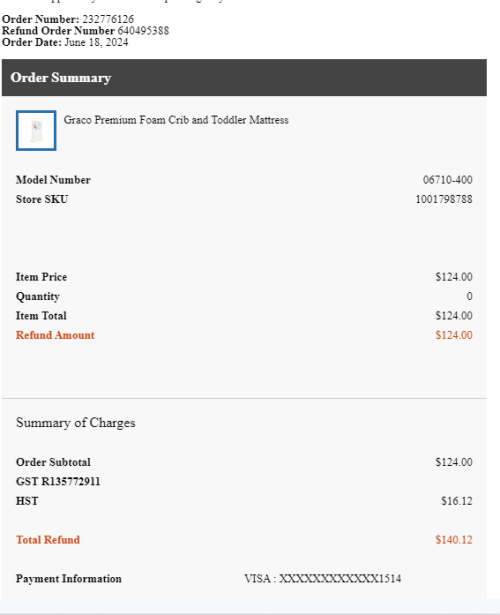The image size is (500, 615).
Task: Click the Quantity value 0
Action: click(469, 297)
